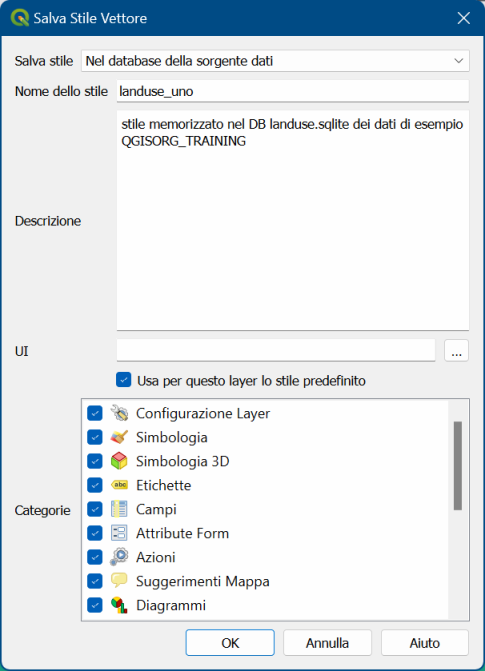This screenshot has height=671, width=485.
Task: Click the Azioni gear icon
Action: pos(119,557)
